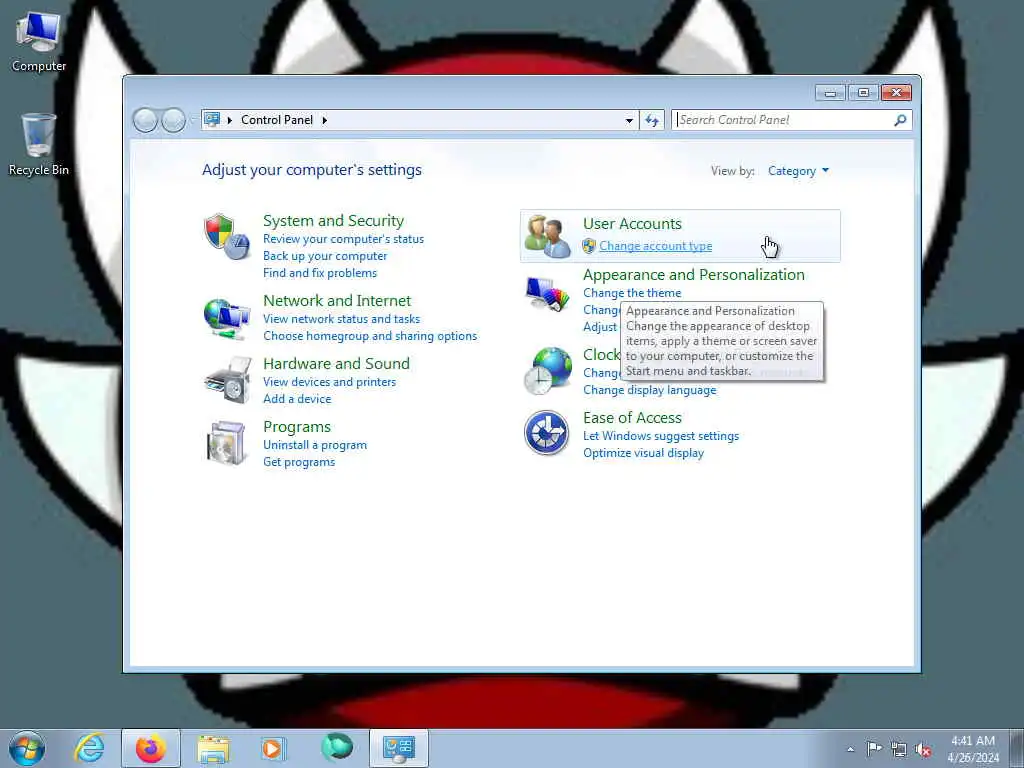Viewport: 1024px width, 768px height.
Task: Open the Programs box icon
Action: pyautogui.click(x=226, y=443)
